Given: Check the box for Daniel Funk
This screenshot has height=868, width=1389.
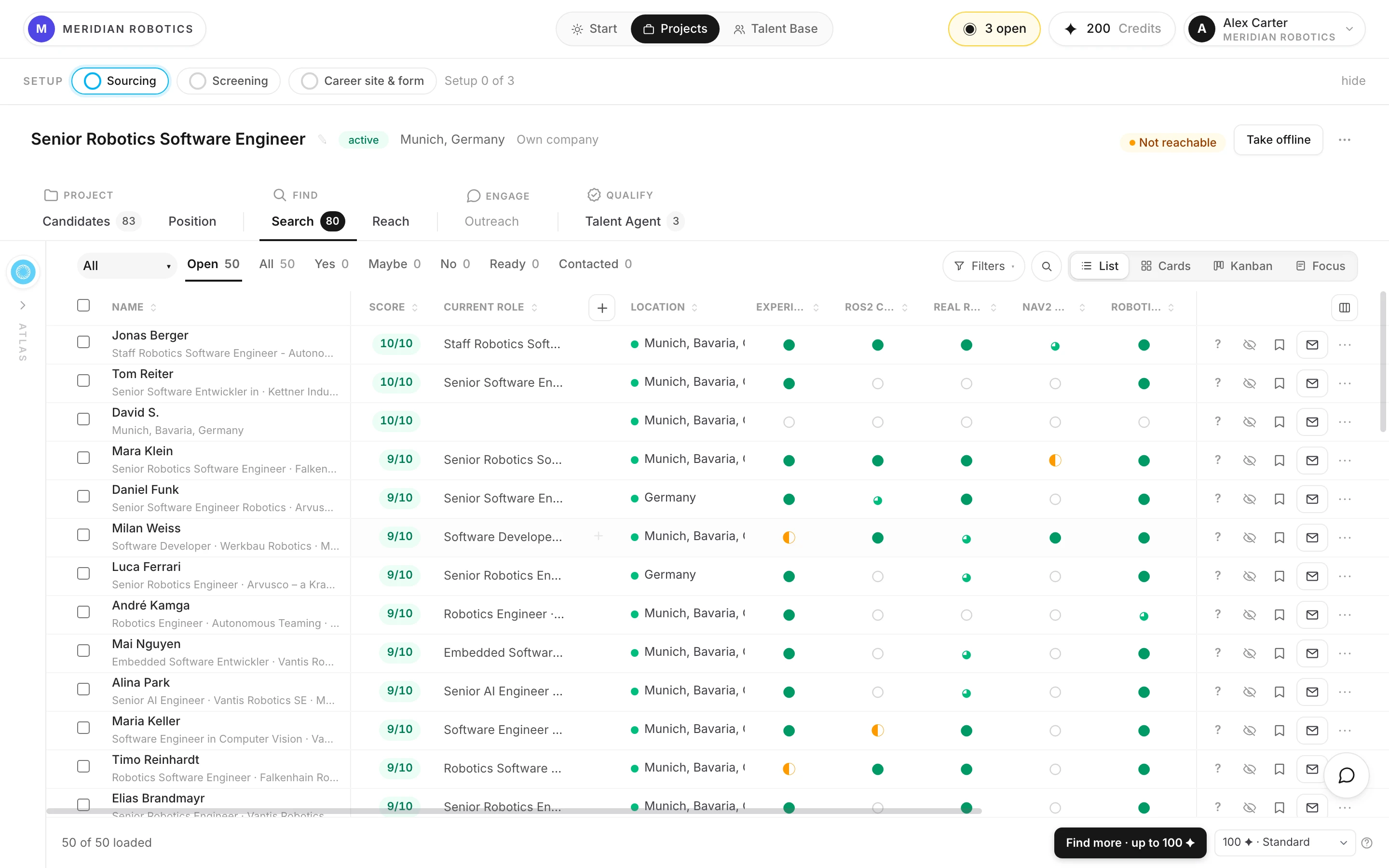Looking at the screenshot, I should pyautogui.click(x=83, y=497).
